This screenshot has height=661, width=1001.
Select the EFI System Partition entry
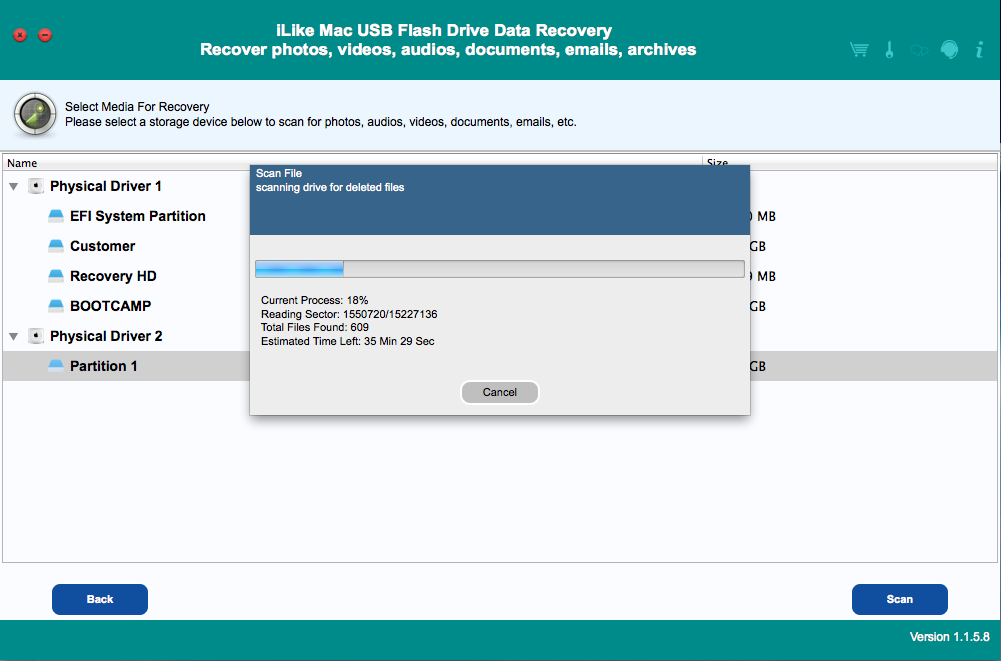pyautogui.click(x=137, y=216)
